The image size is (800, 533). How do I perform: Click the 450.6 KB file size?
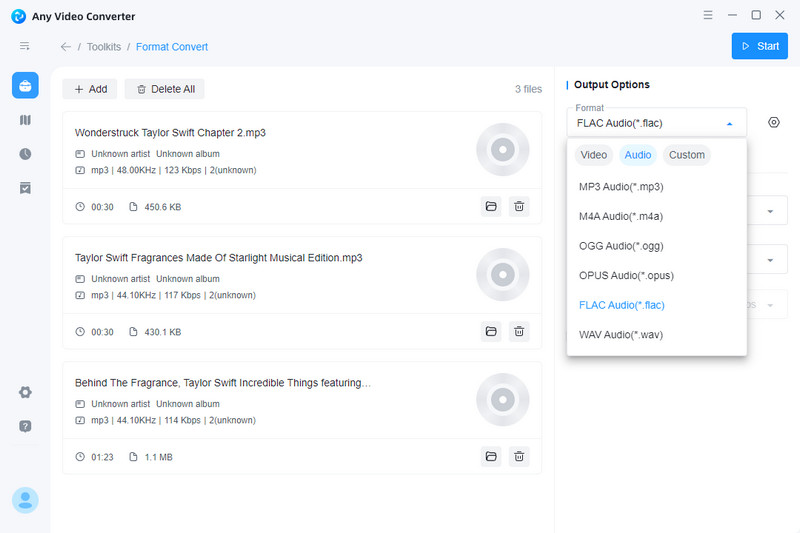click(x=162, y=207)
